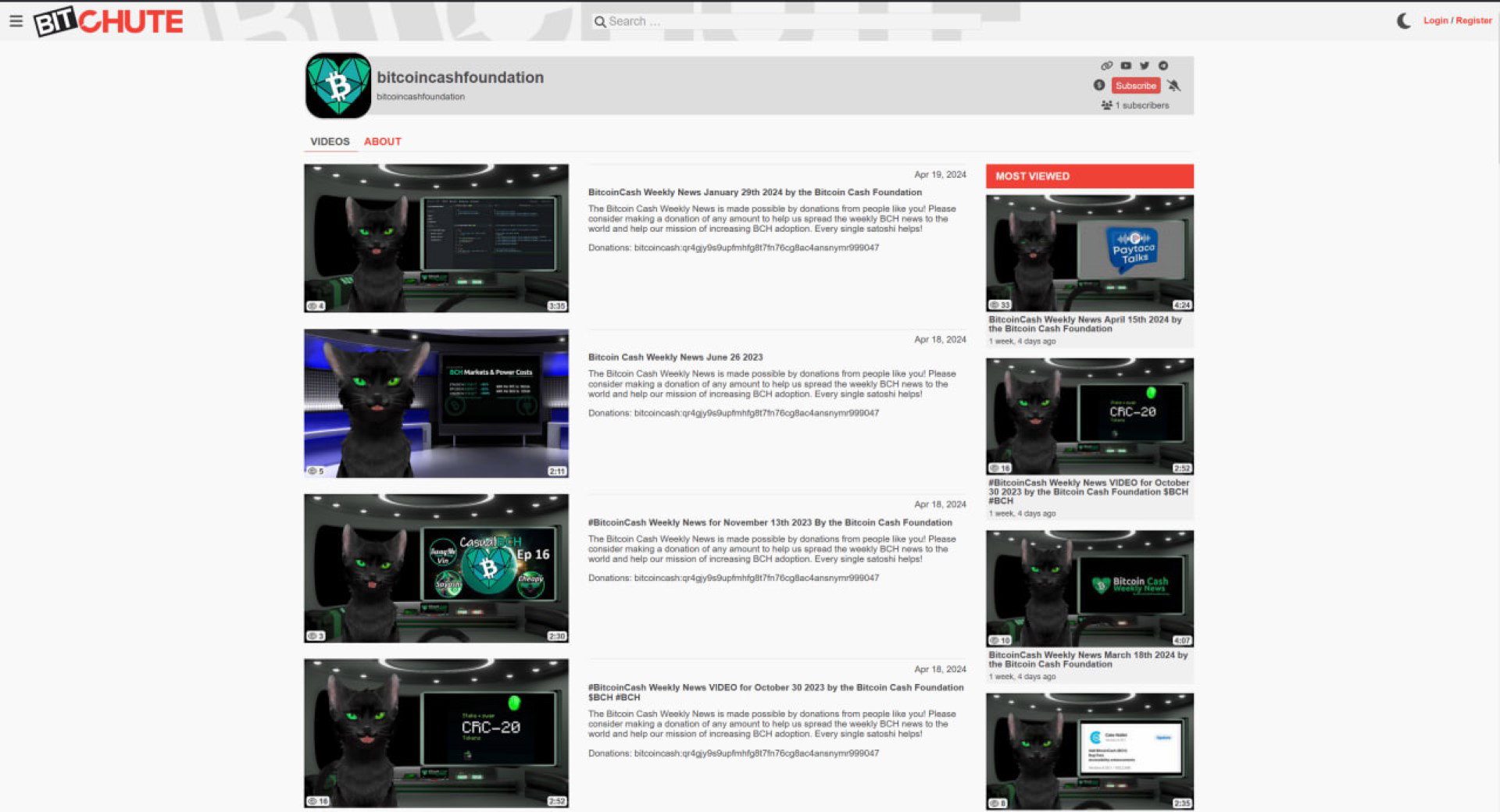Open the channel's website link icon

[x=1106, y=66]
